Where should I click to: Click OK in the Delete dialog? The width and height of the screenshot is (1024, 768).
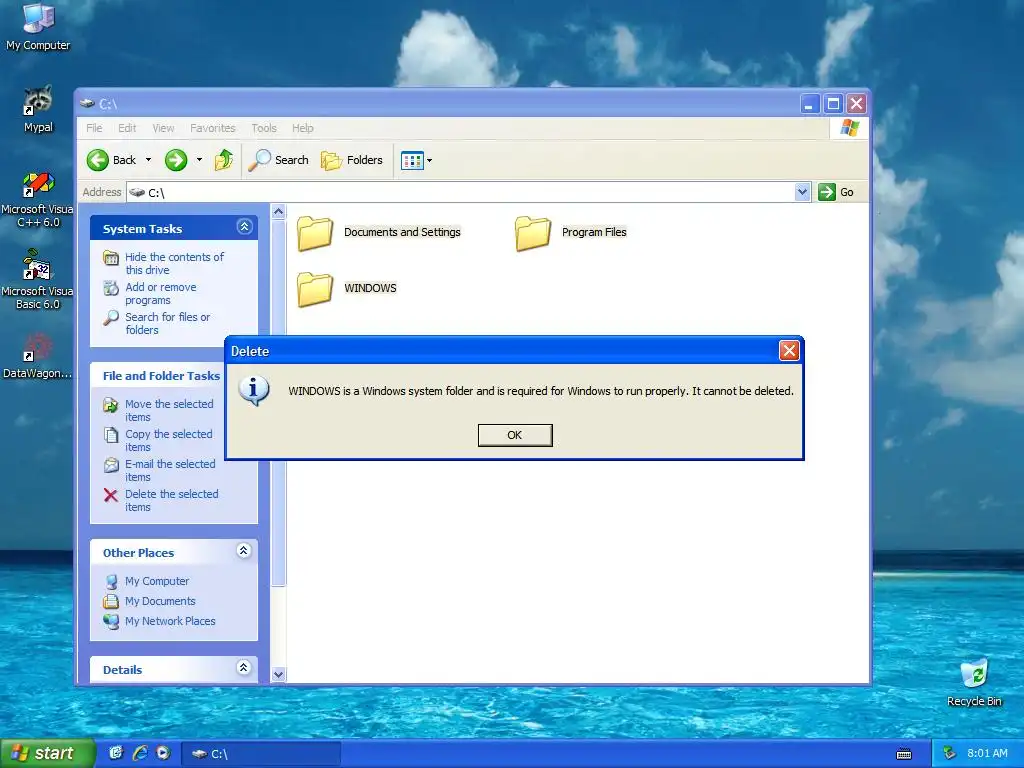(515, 435)
